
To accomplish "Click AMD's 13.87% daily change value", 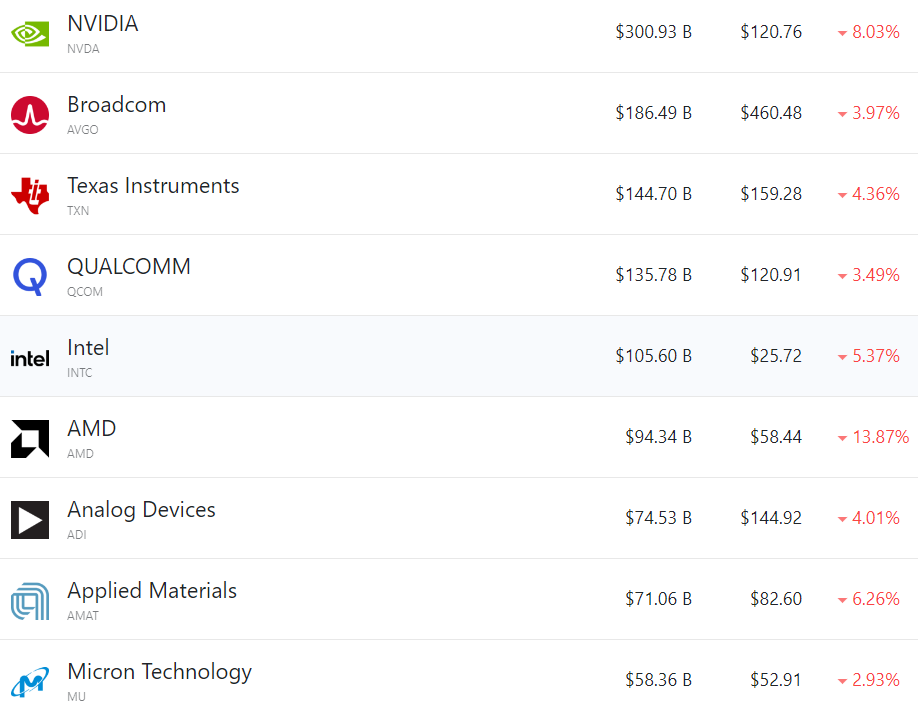I will [x=880, y=437].
